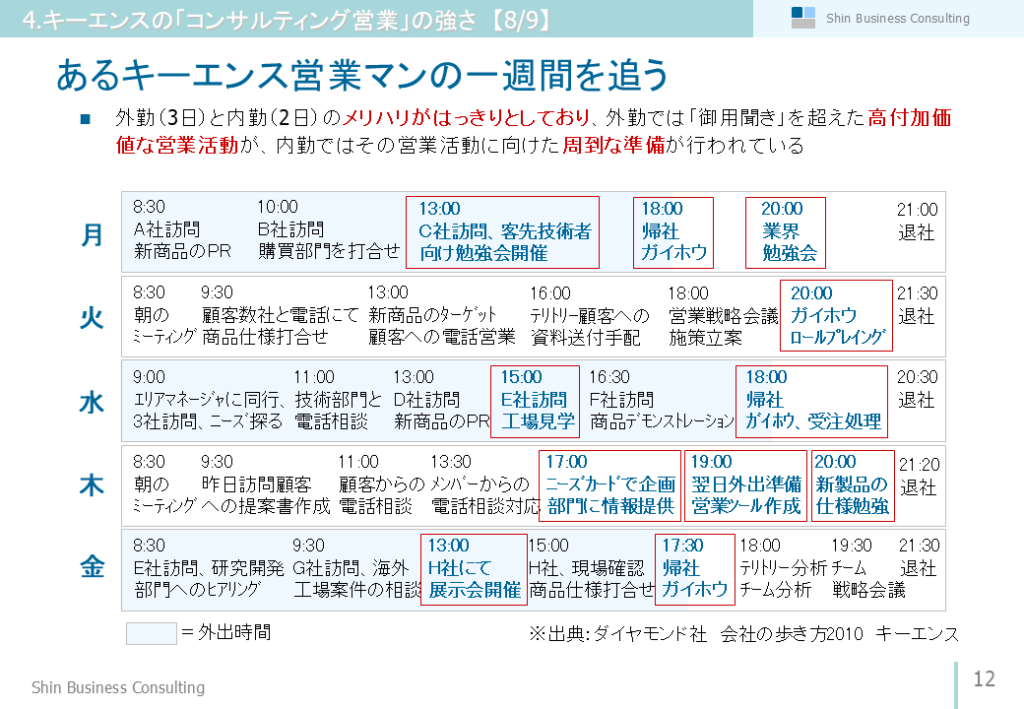The image size is (1024, 709).
Task: Click the 19:00 翌日外出準備 営業ツール作成 box
Action: click(746, 485)
